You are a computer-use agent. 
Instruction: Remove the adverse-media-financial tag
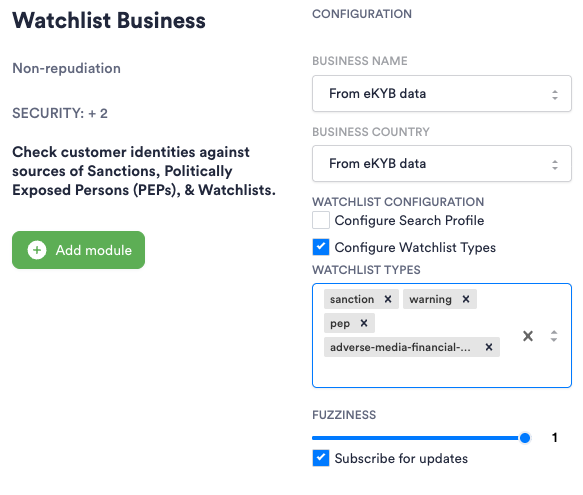tap(489, 347)
